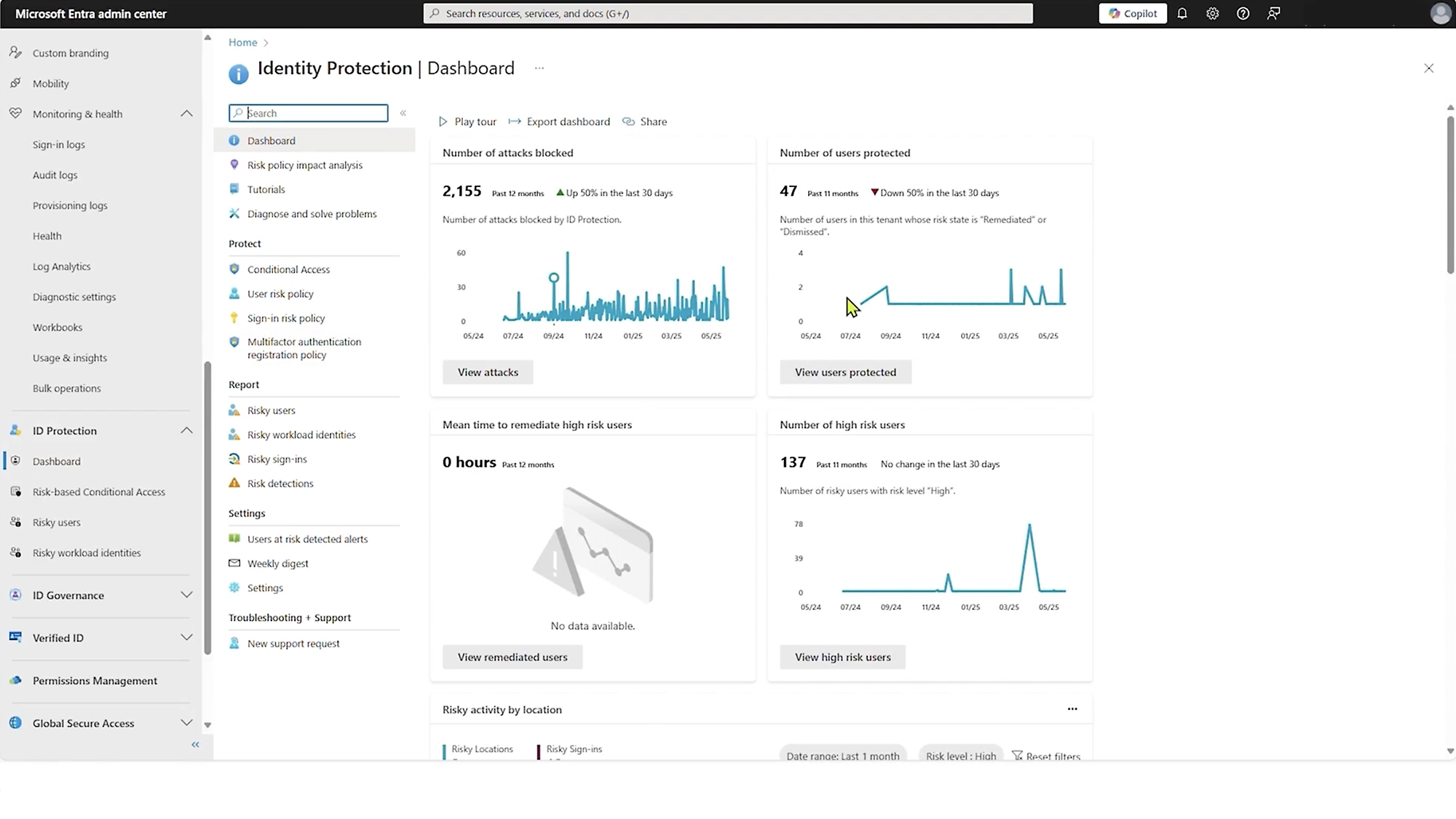Open more options ellipsis beside Dashboard title
Image resolution: width=1456 pixels, height=819 pixels.
click(539, 68)
